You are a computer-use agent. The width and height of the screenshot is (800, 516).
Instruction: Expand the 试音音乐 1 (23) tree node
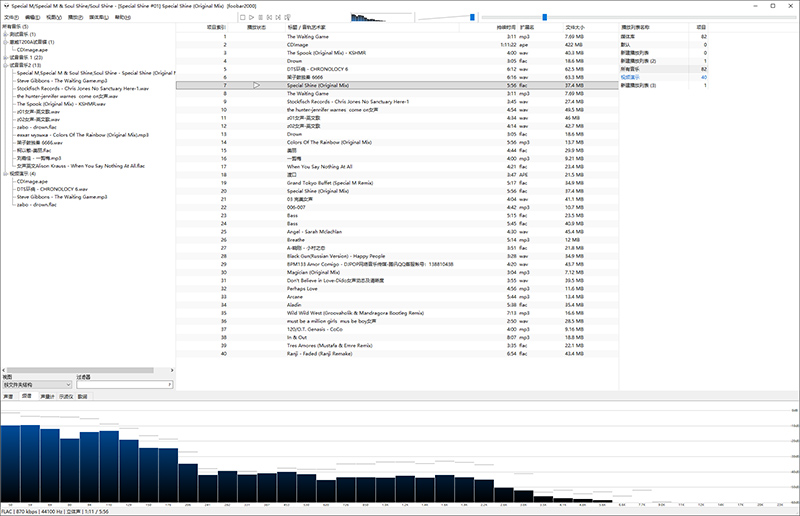tap(6, 58)
